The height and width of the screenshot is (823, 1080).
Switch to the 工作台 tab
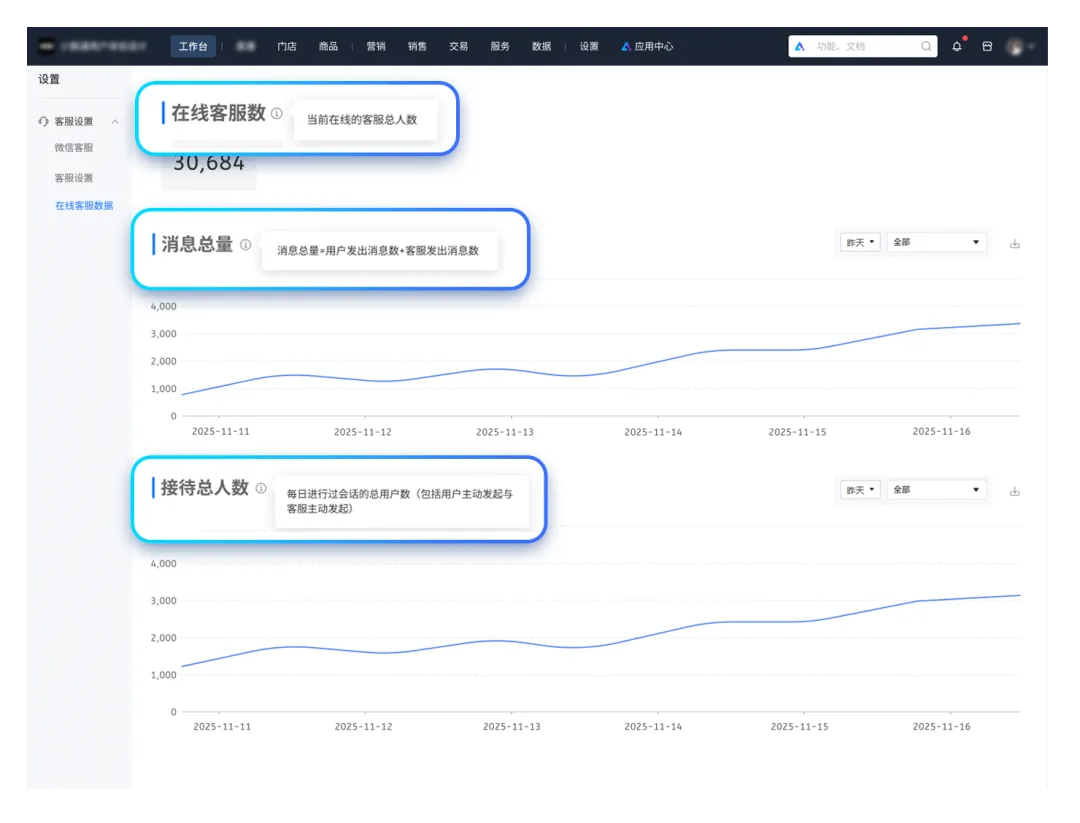[x=192, y=47]
